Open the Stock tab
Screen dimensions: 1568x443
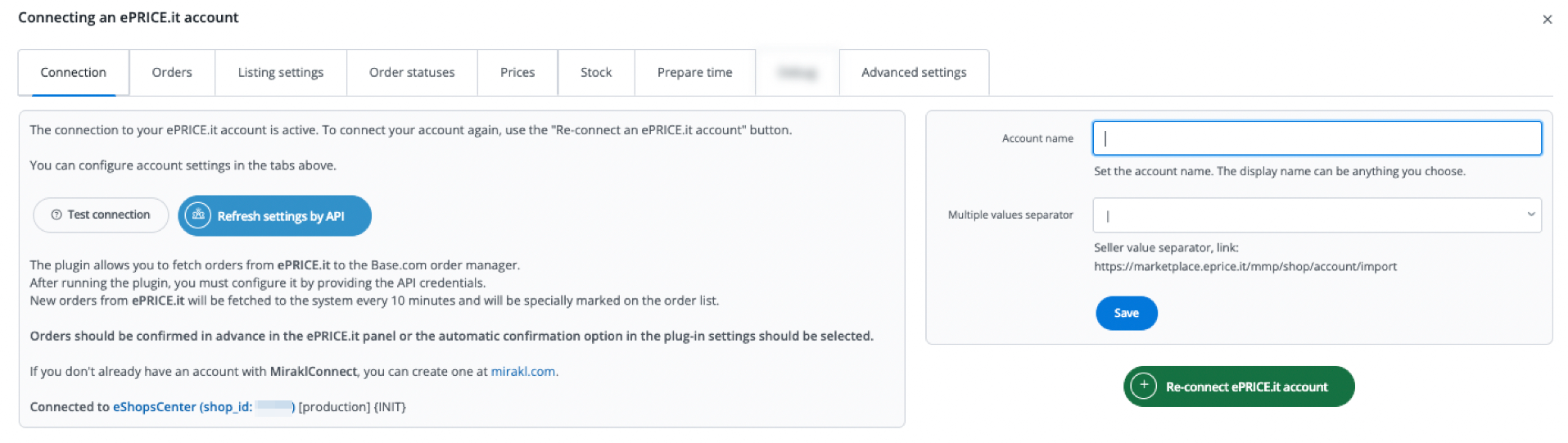596,73
